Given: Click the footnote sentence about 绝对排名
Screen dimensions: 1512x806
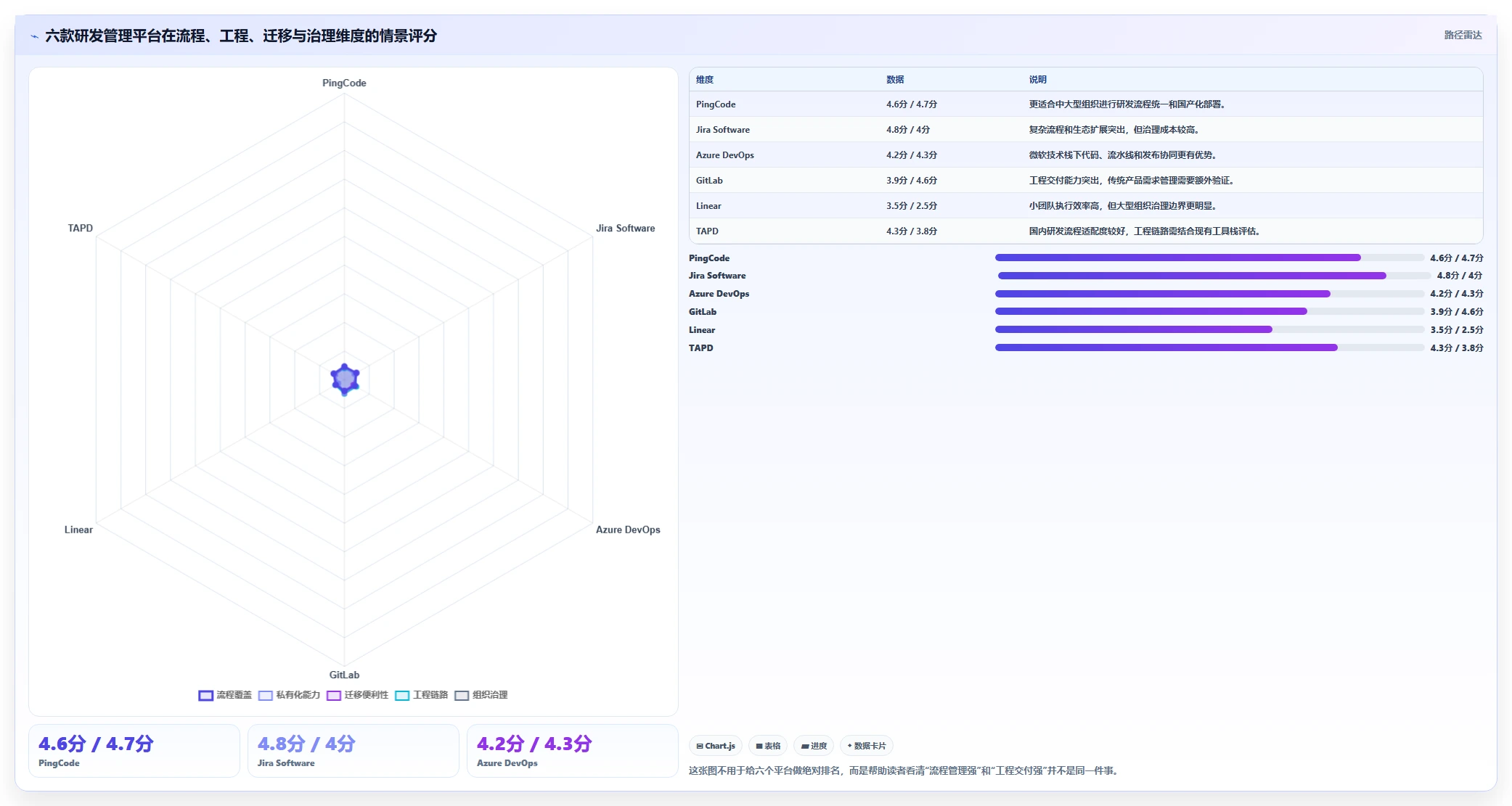Looking at the screenshot, I should click(904, 770).
